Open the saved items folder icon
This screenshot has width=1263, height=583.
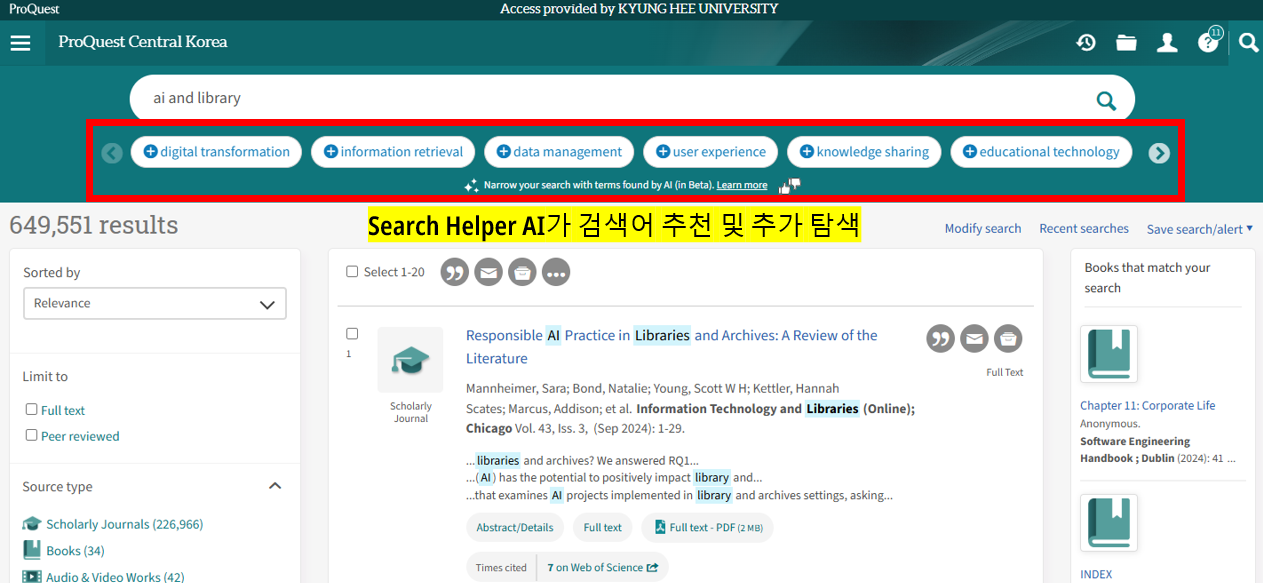[x=1126, y=42]
